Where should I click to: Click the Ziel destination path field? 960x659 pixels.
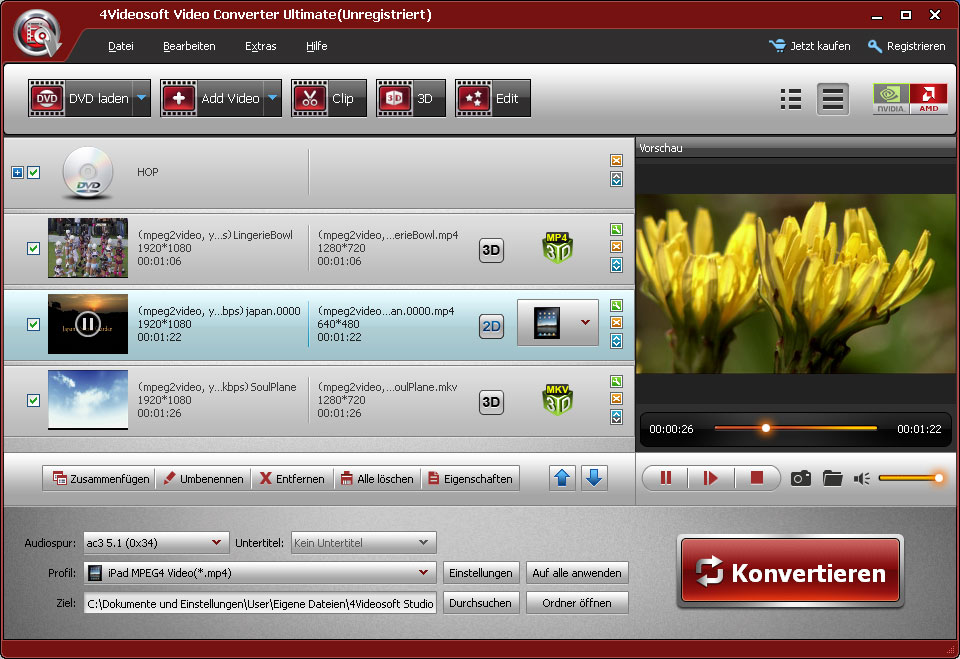[260, 603]
